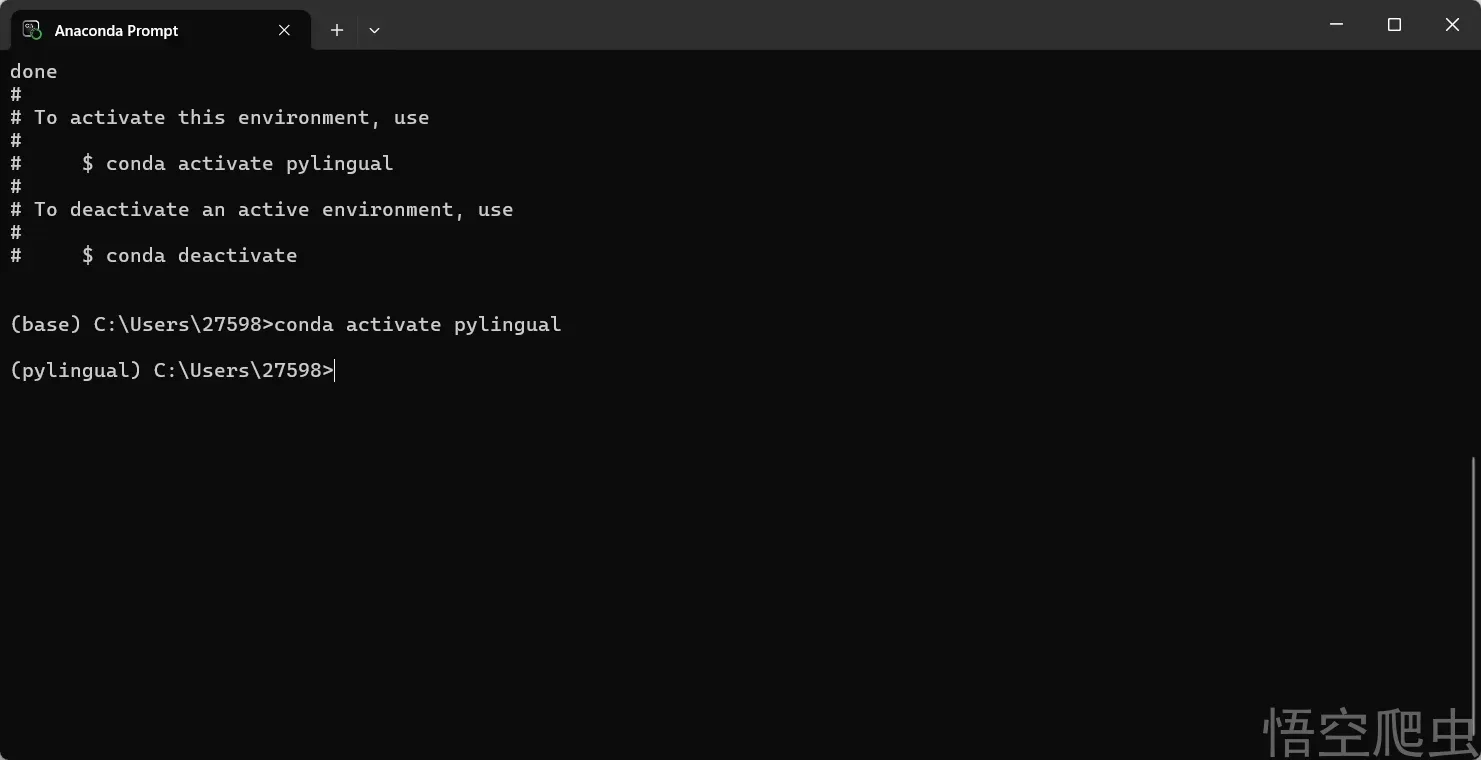Expand the new-tab profile dropdown chevron

coord(374,30)
